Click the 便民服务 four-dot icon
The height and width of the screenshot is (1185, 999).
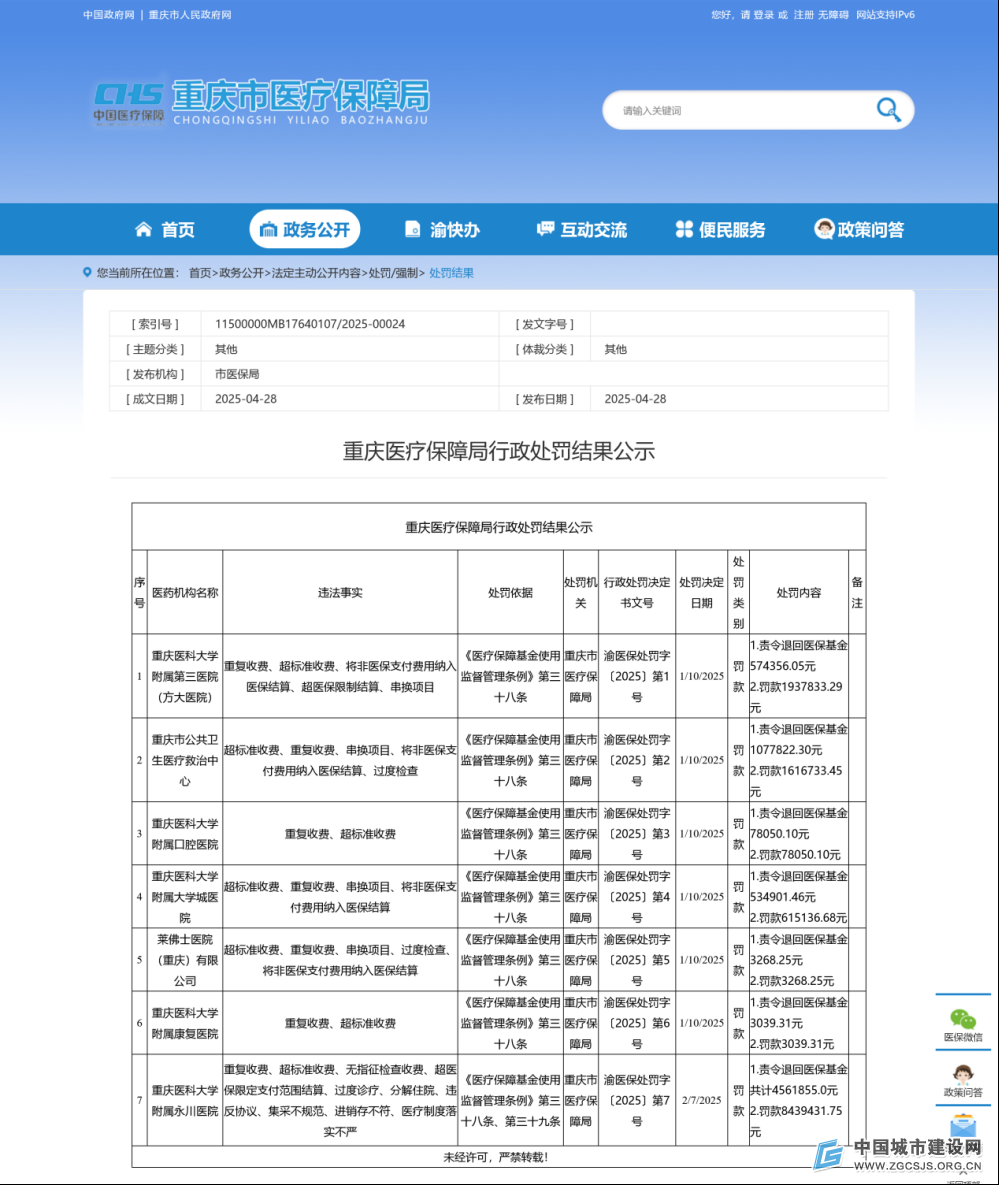pos(684,230)
